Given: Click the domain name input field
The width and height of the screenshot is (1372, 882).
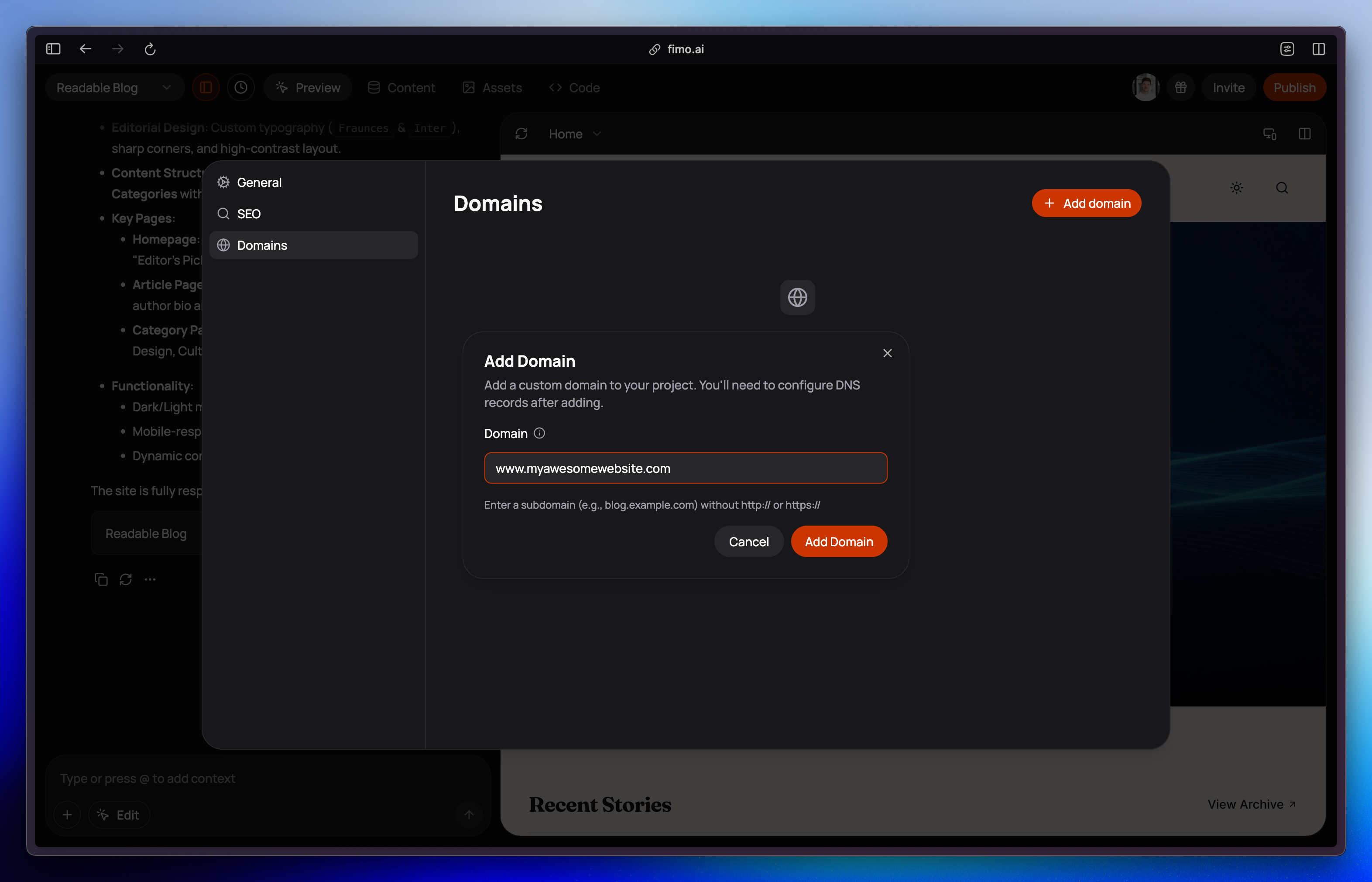Looking at the screenshot, I should [685, 469].
